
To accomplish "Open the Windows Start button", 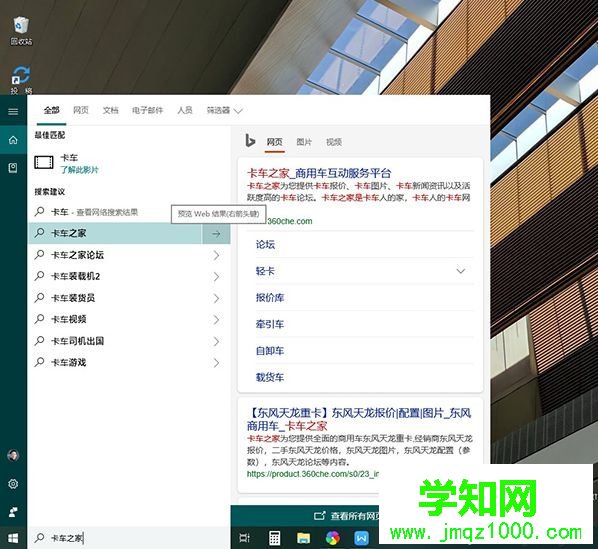I will (x=13, y=538).
